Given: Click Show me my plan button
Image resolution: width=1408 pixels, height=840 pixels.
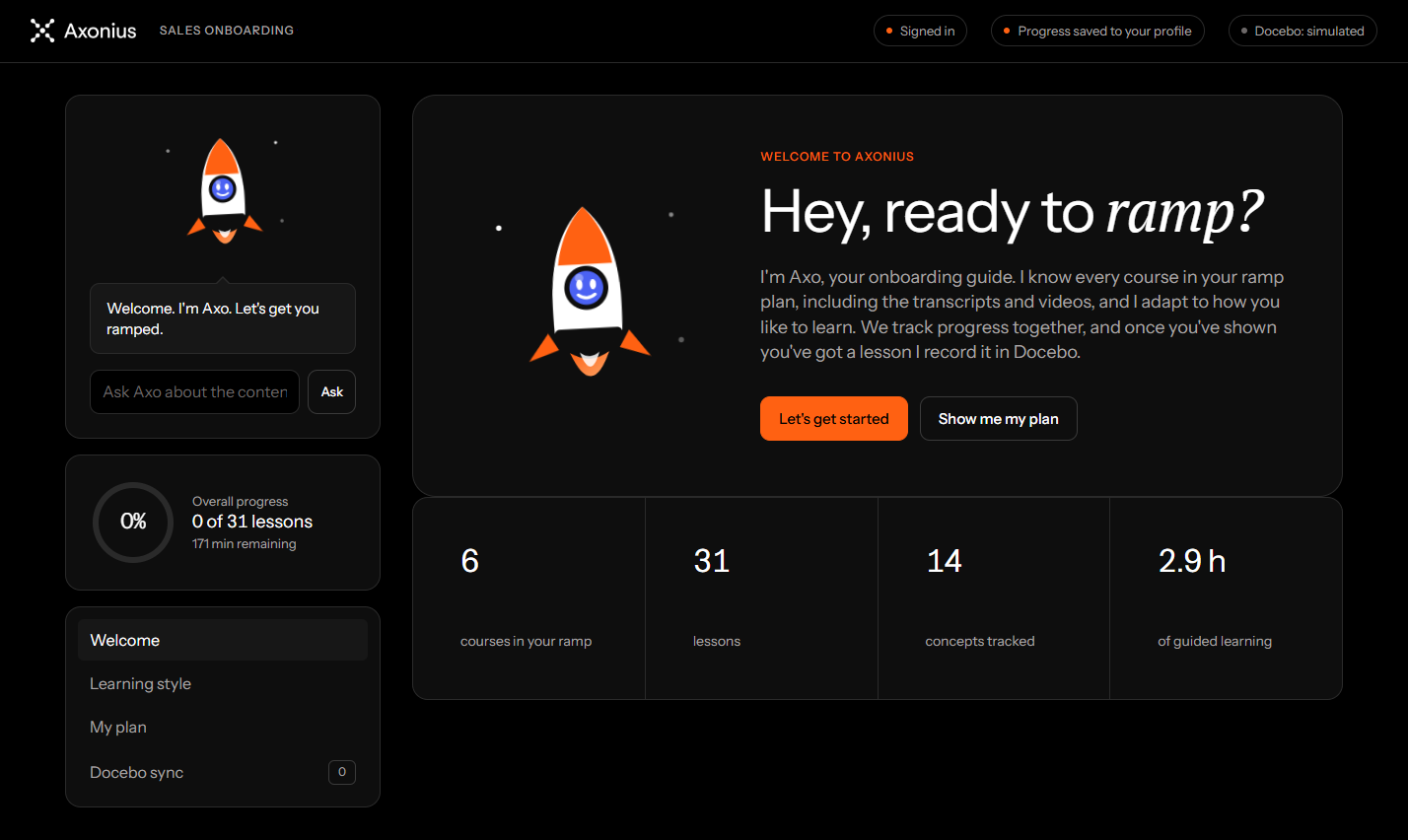Looking at the screenshot, I should (998, 418).
